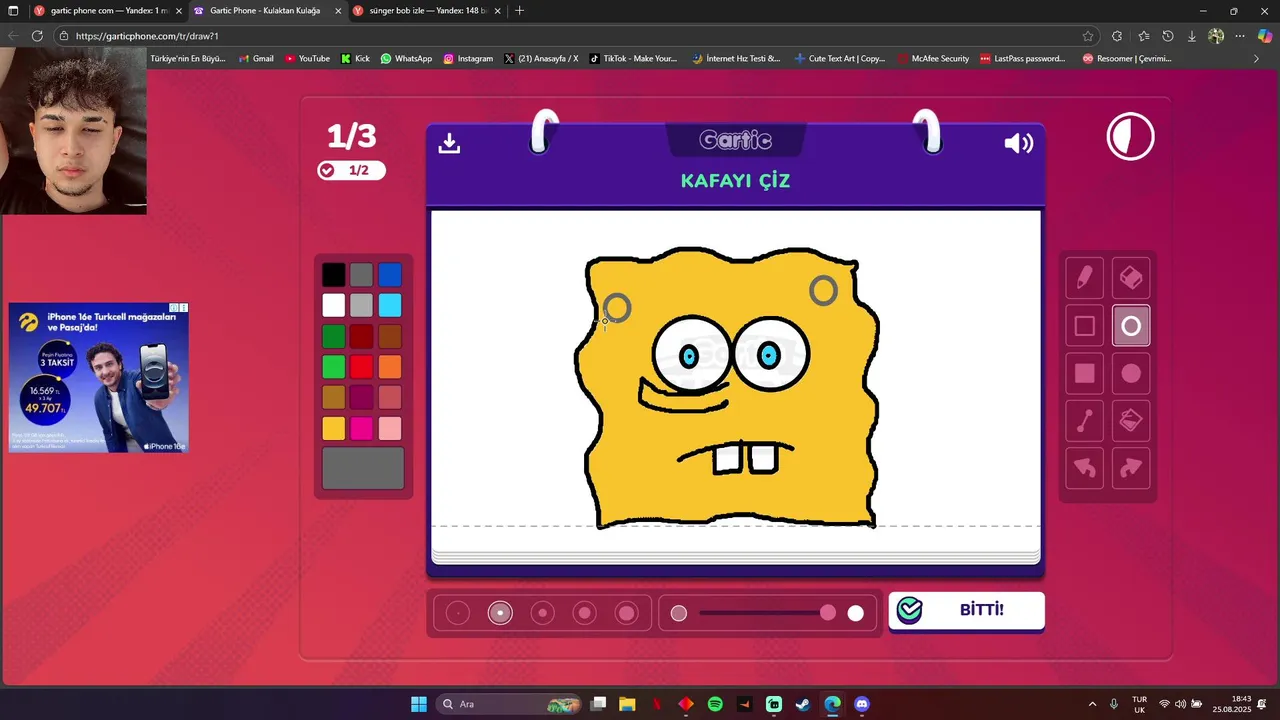Open browser settings and more menu
This screenshot has height=720, width=1280.
(1240, 36)
